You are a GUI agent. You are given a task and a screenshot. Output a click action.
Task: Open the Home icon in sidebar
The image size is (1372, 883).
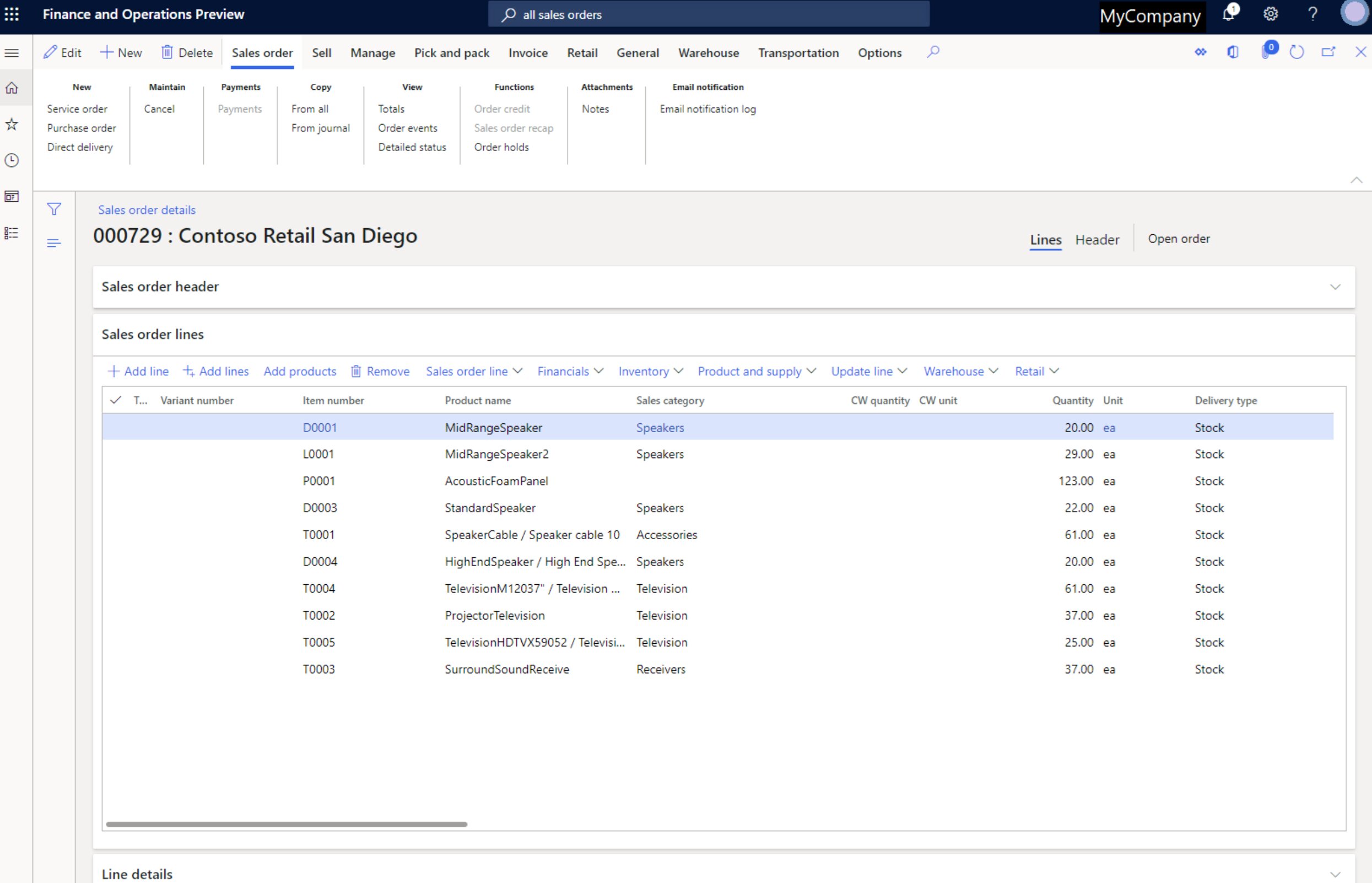[12, 88]
